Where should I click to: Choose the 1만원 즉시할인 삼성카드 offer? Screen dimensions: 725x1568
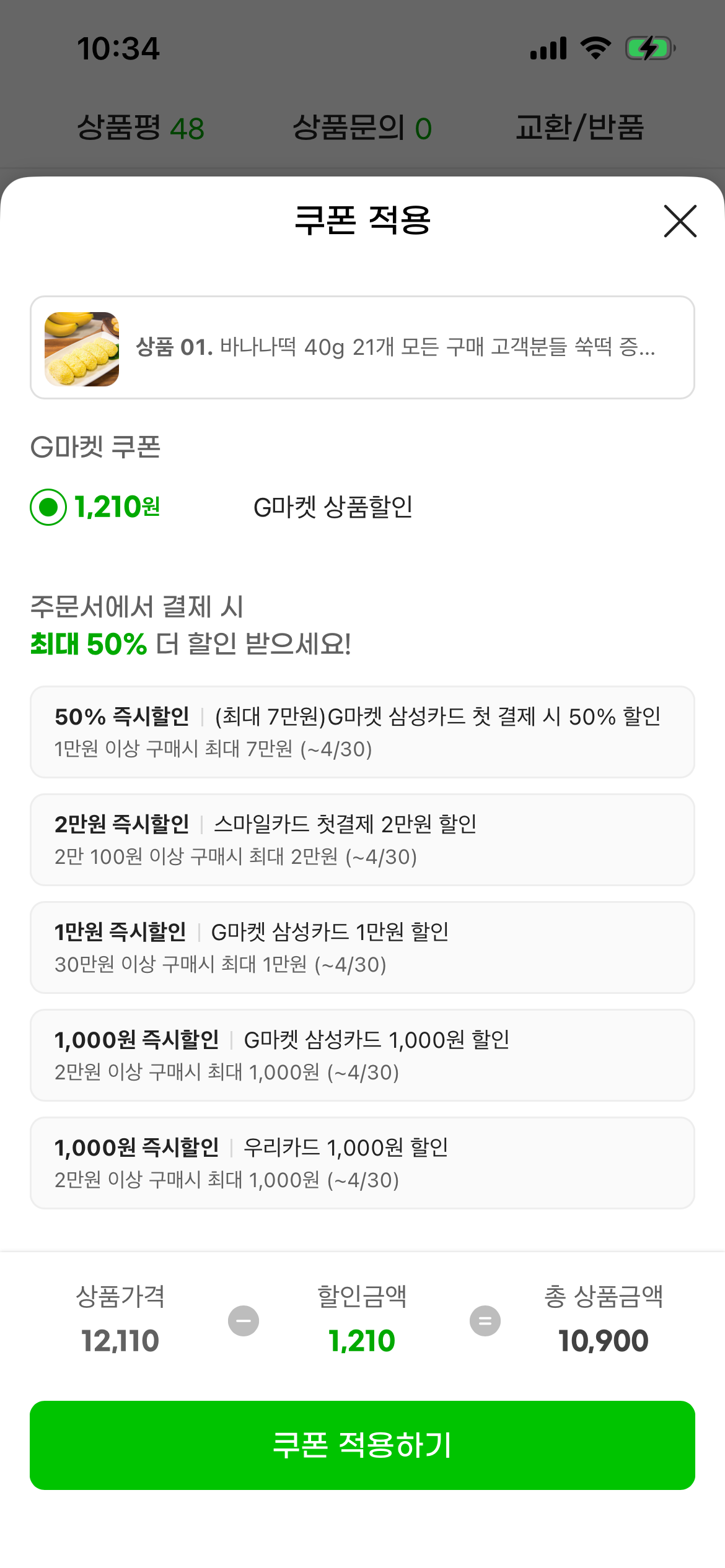click(x=362, y=947)
